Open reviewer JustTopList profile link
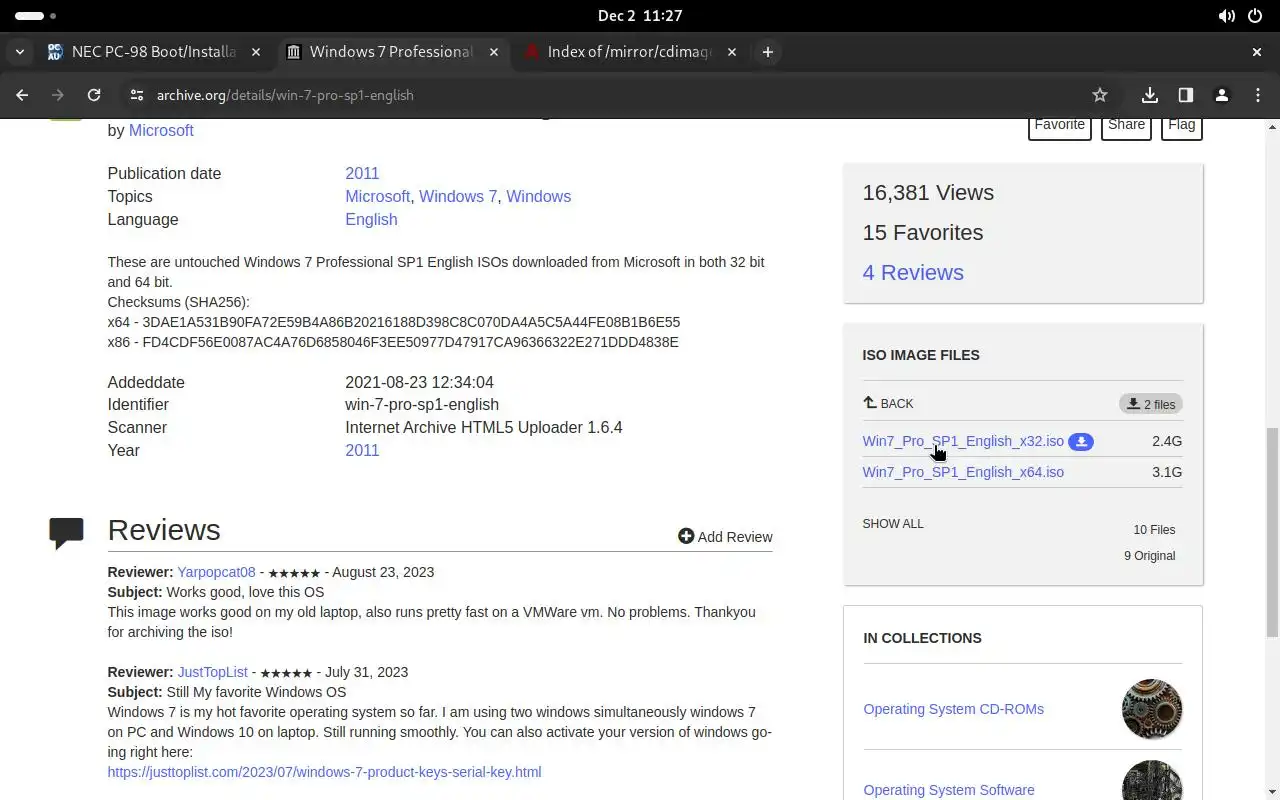Screen dimensions: 1280x800 [x=212, y=672]
